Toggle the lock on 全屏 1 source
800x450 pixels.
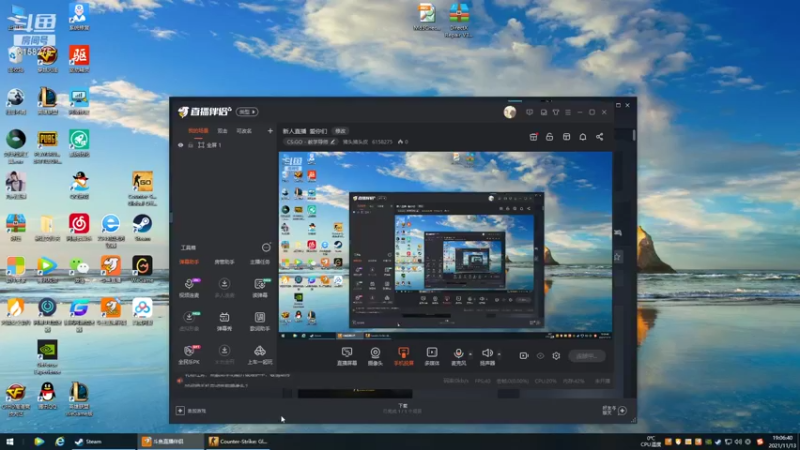click(190, 145)
